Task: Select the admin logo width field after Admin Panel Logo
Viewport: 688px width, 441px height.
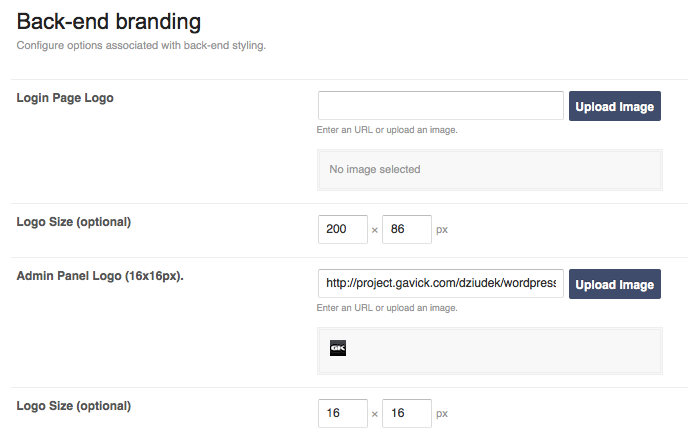Action: [343, 413]
